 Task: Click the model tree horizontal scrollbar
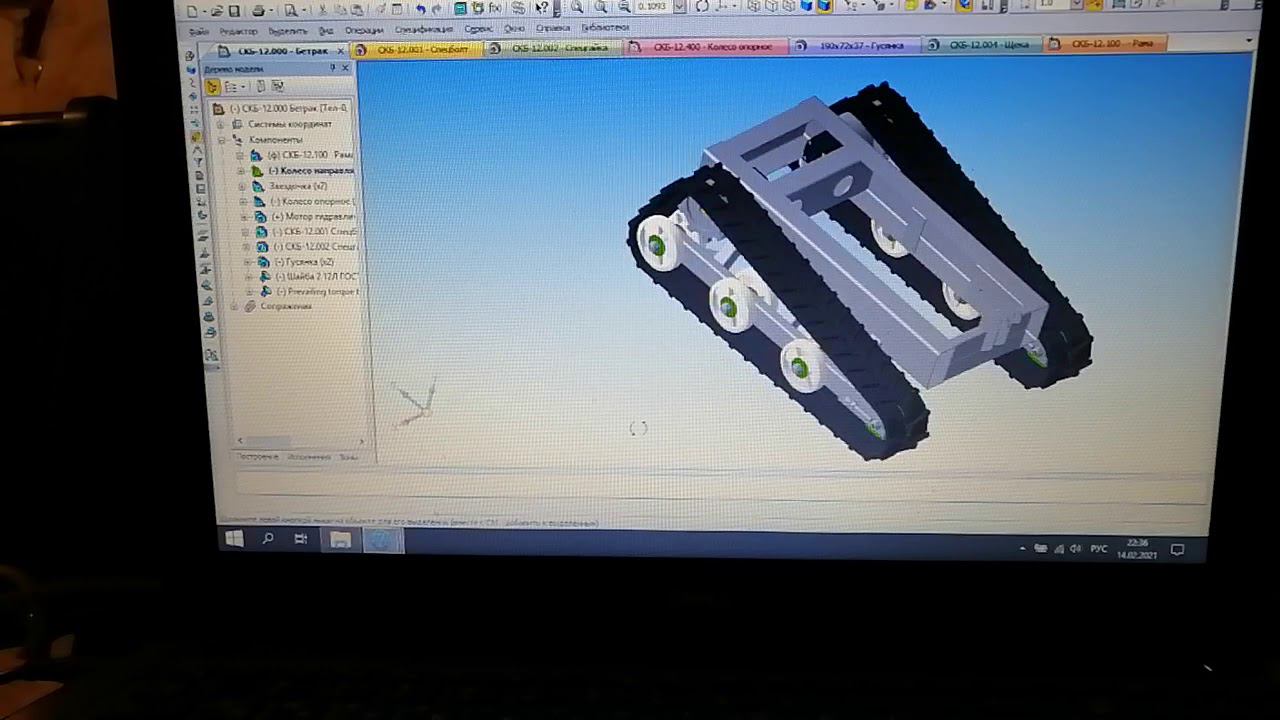(x=301, y=441)
